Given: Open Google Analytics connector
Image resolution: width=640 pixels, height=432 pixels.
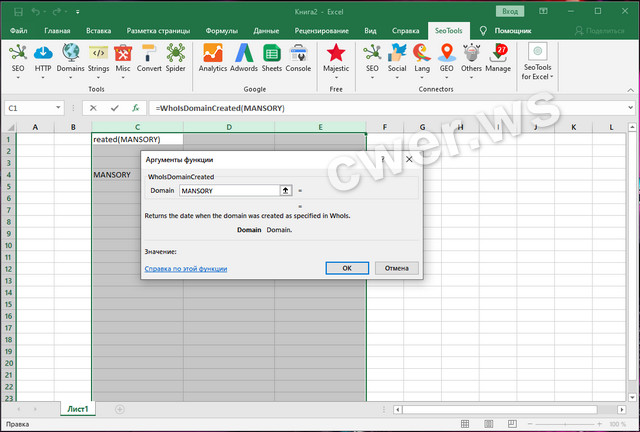Looking at the screenshot, I should pos(213,58).
